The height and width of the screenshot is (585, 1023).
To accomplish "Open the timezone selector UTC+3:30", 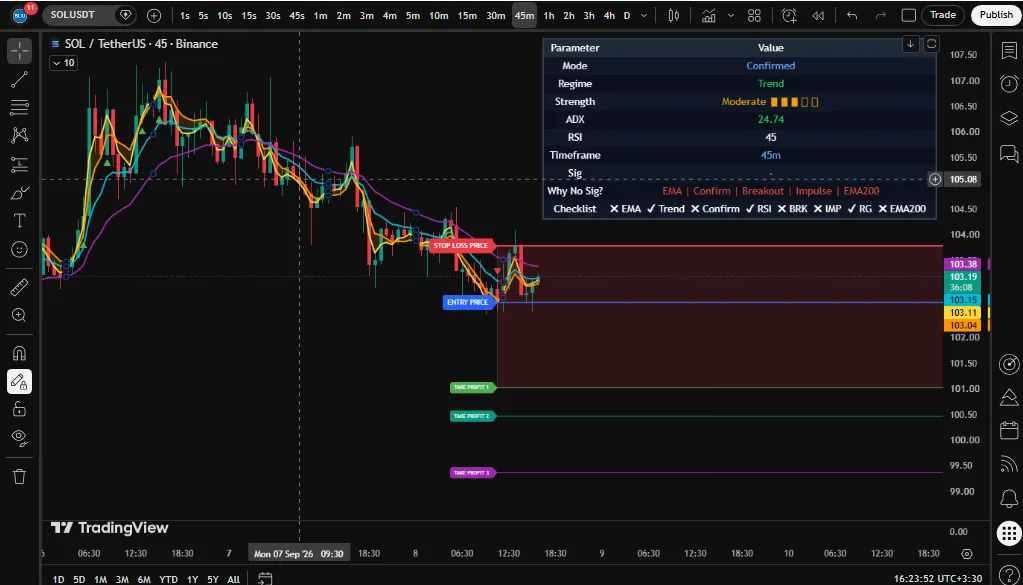I will (938, 578).
